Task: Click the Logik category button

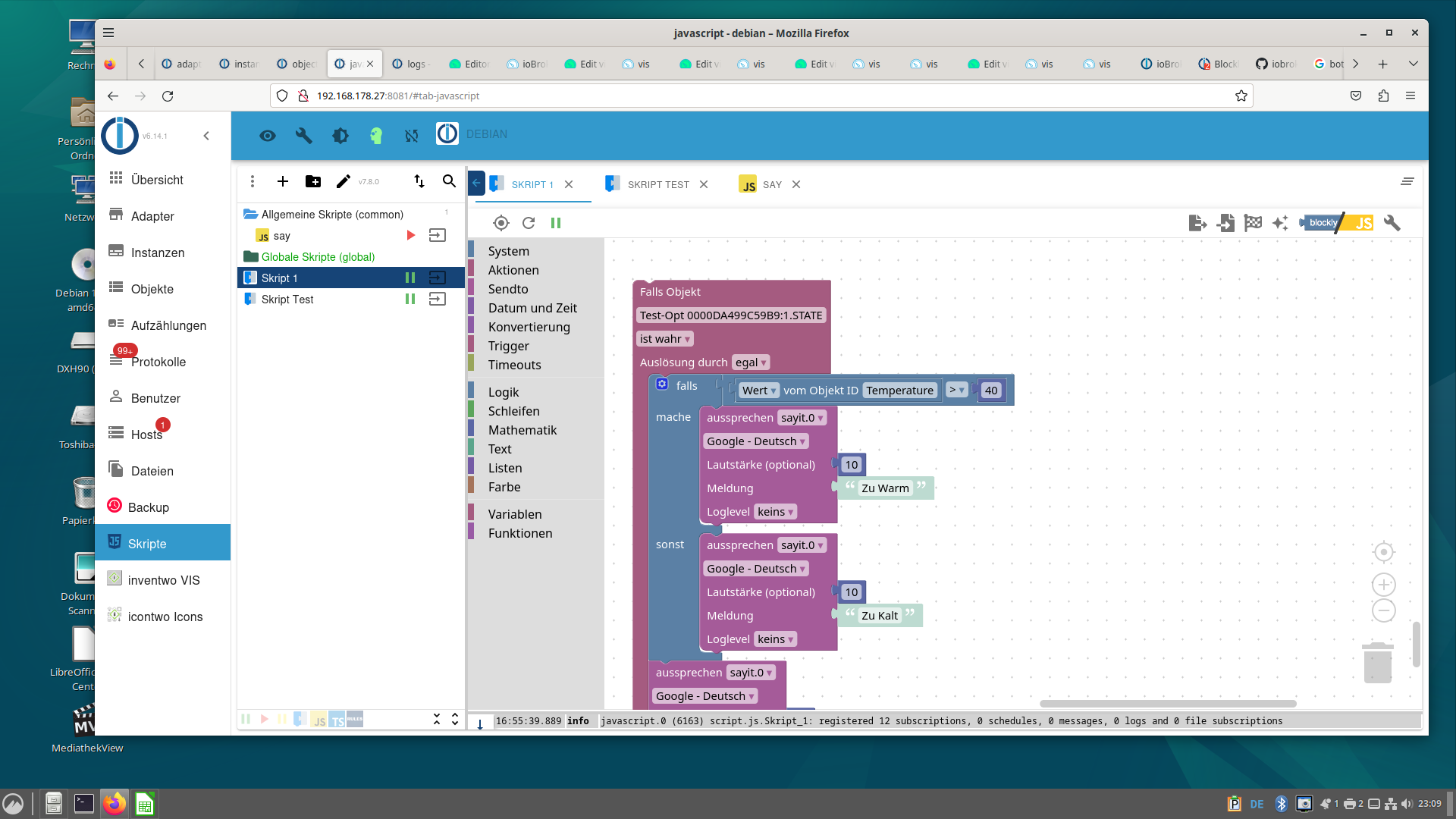Action: point(502,391)
